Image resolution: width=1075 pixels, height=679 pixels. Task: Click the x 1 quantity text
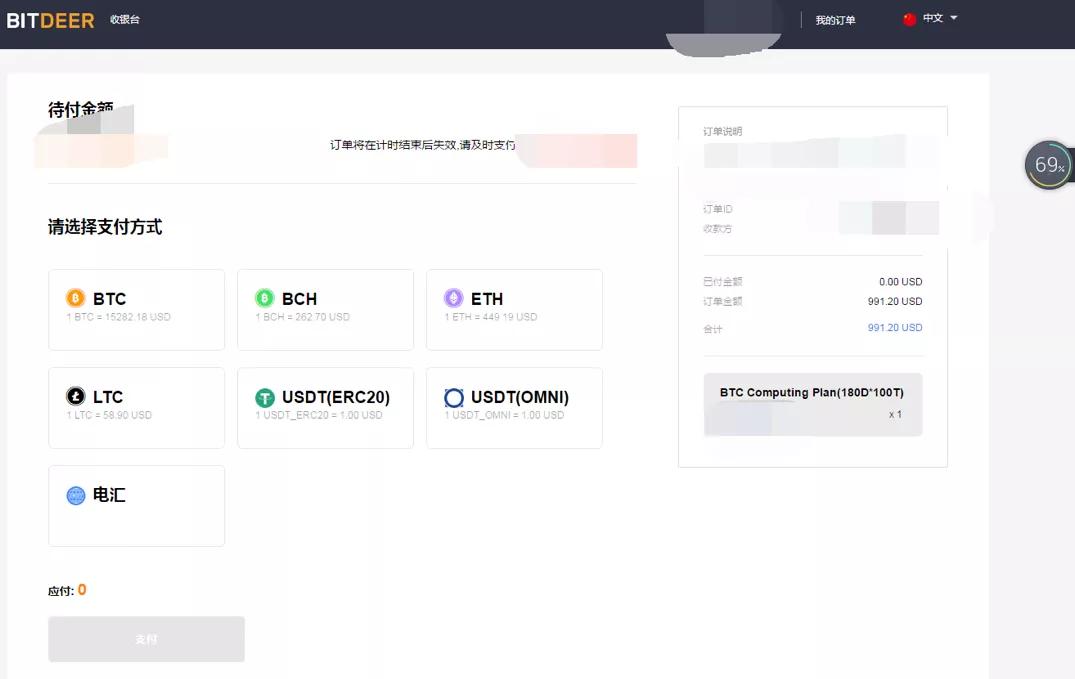(895, 414)
